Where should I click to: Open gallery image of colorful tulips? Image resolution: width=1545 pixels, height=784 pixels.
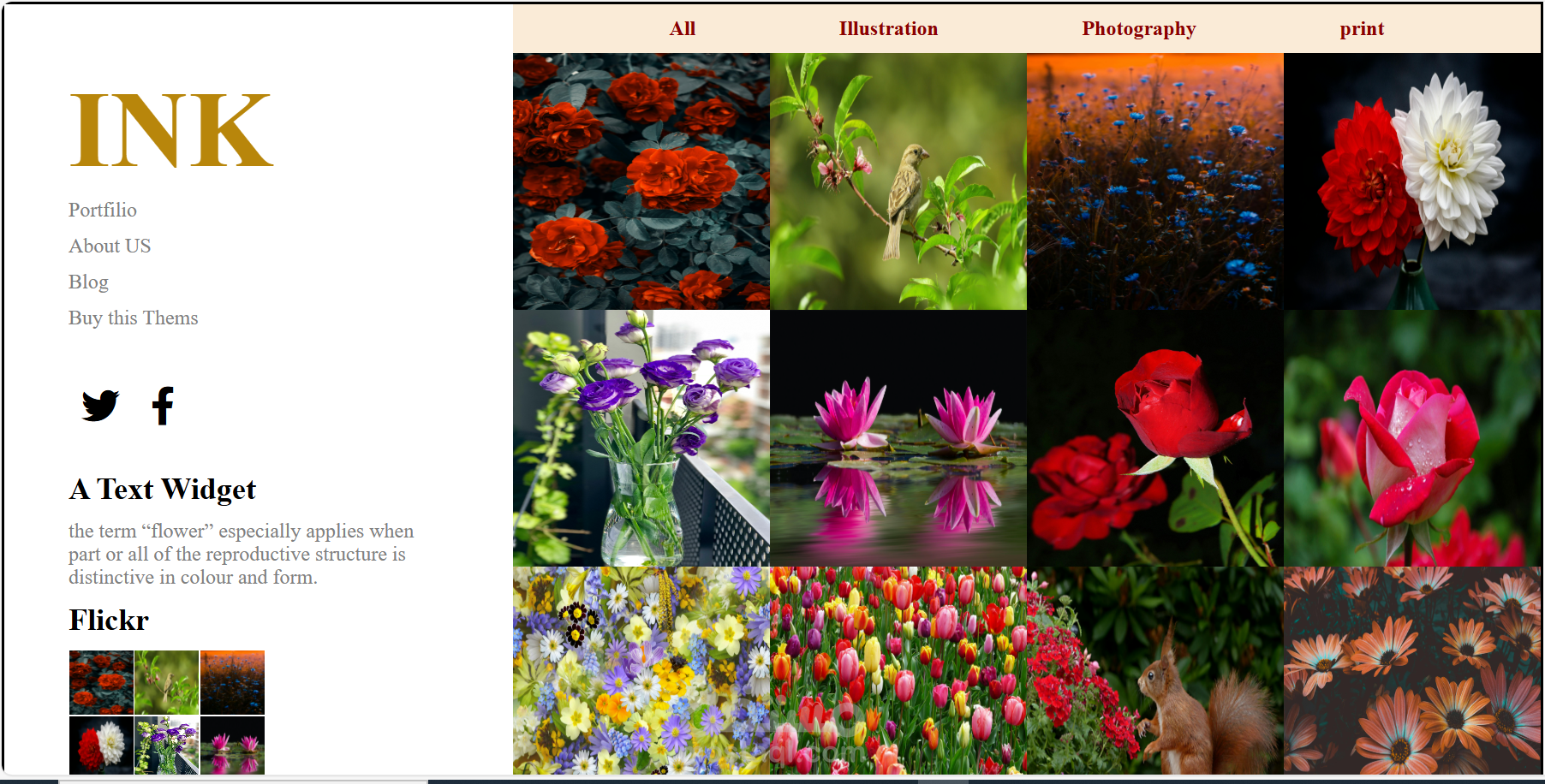[898, 670]
